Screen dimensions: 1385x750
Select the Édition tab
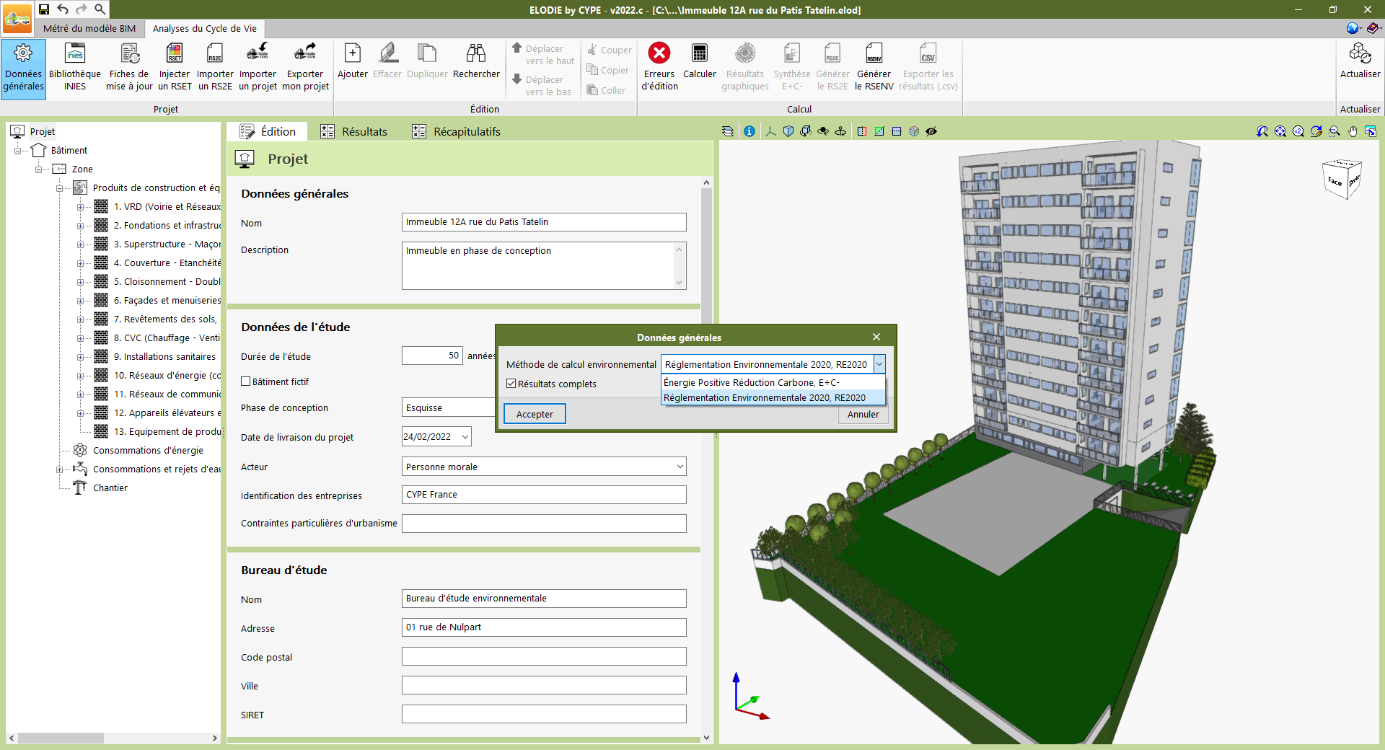[267, 131]
